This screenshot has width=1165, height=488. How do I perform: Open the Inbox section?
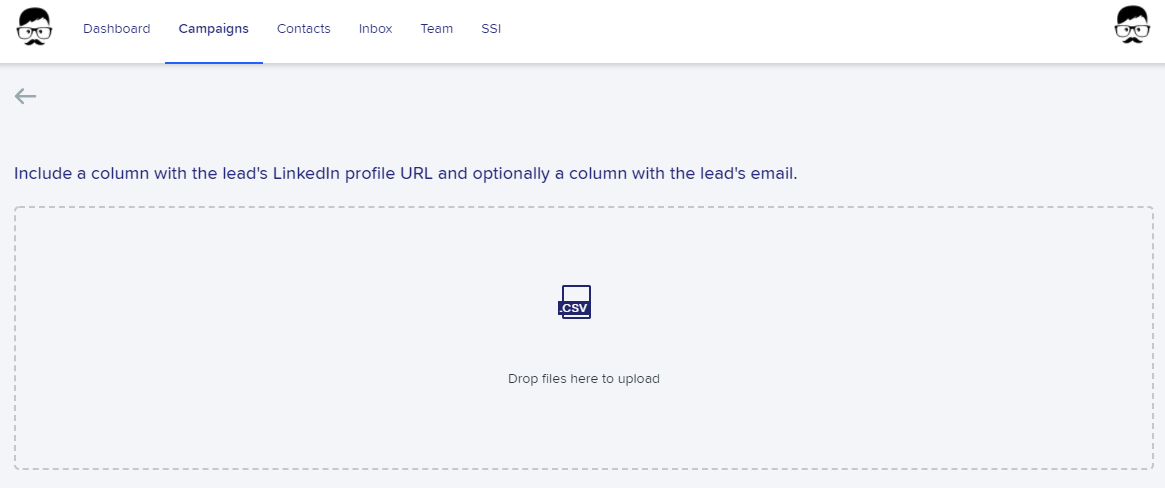pyautogui.click(x=375, y=29)
